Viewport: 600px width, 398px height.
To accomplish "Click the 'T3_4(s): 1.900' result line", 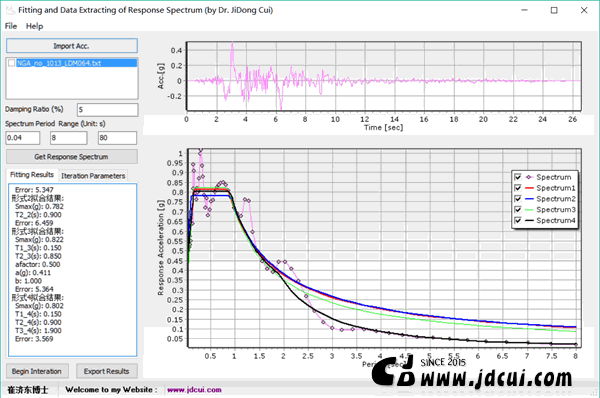I will pyautogui.click(x=38, y=330).
